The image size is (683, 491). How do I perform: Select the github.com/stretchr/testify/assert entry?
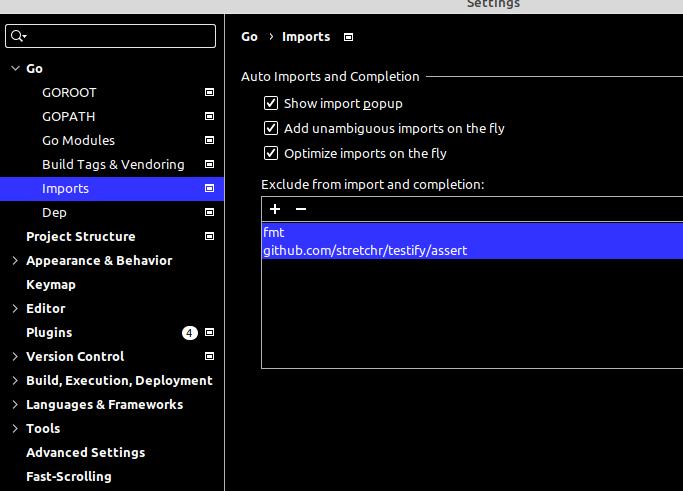[473, 250]
